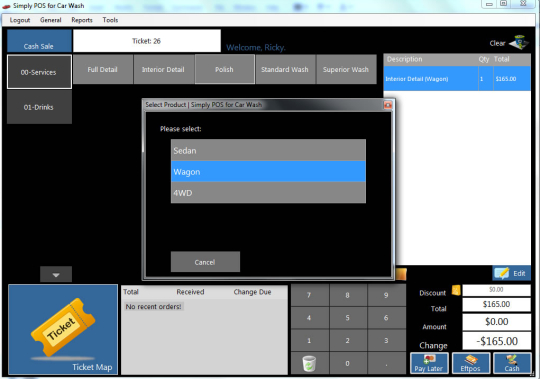Choose the Standard Wash service
540x379 pixels.
click(285, 69)
